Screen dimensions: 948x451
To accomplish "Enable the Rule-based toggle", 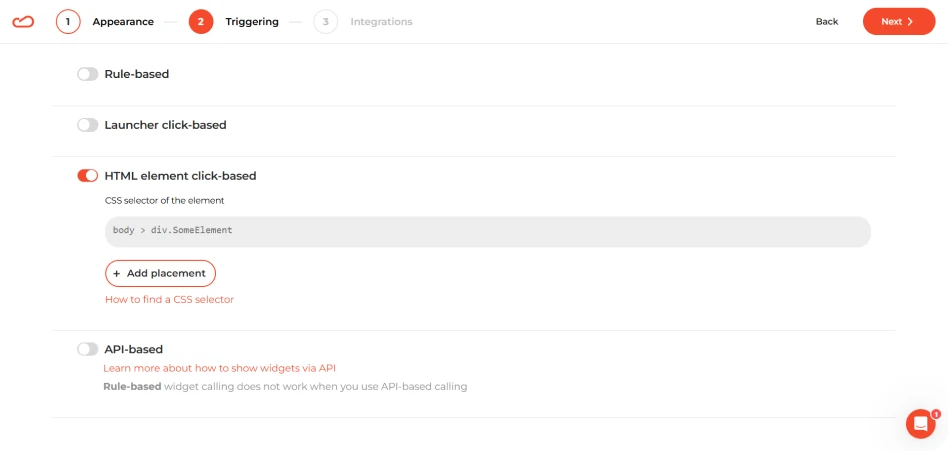I will coord(88,74).
